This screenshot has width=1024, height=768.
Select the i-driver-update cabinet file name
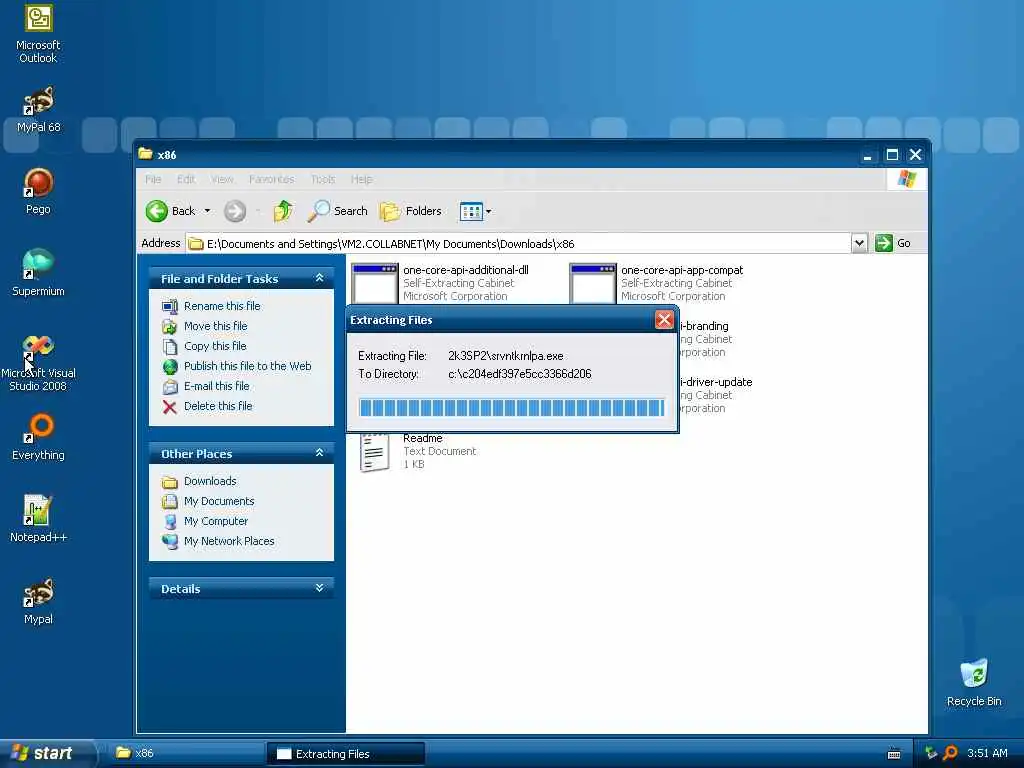716,382
